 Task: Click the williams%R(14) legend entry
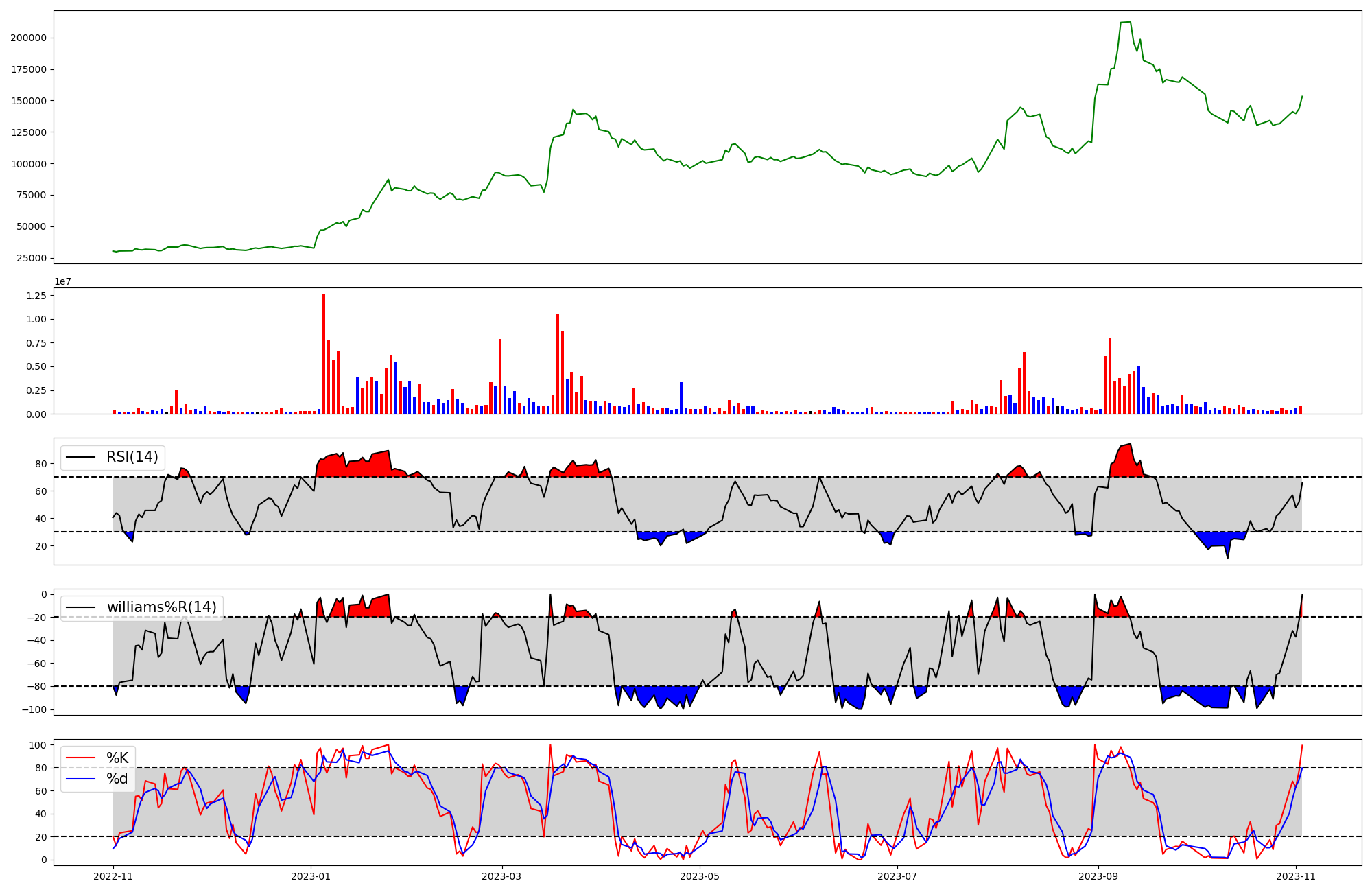[161, 607]
